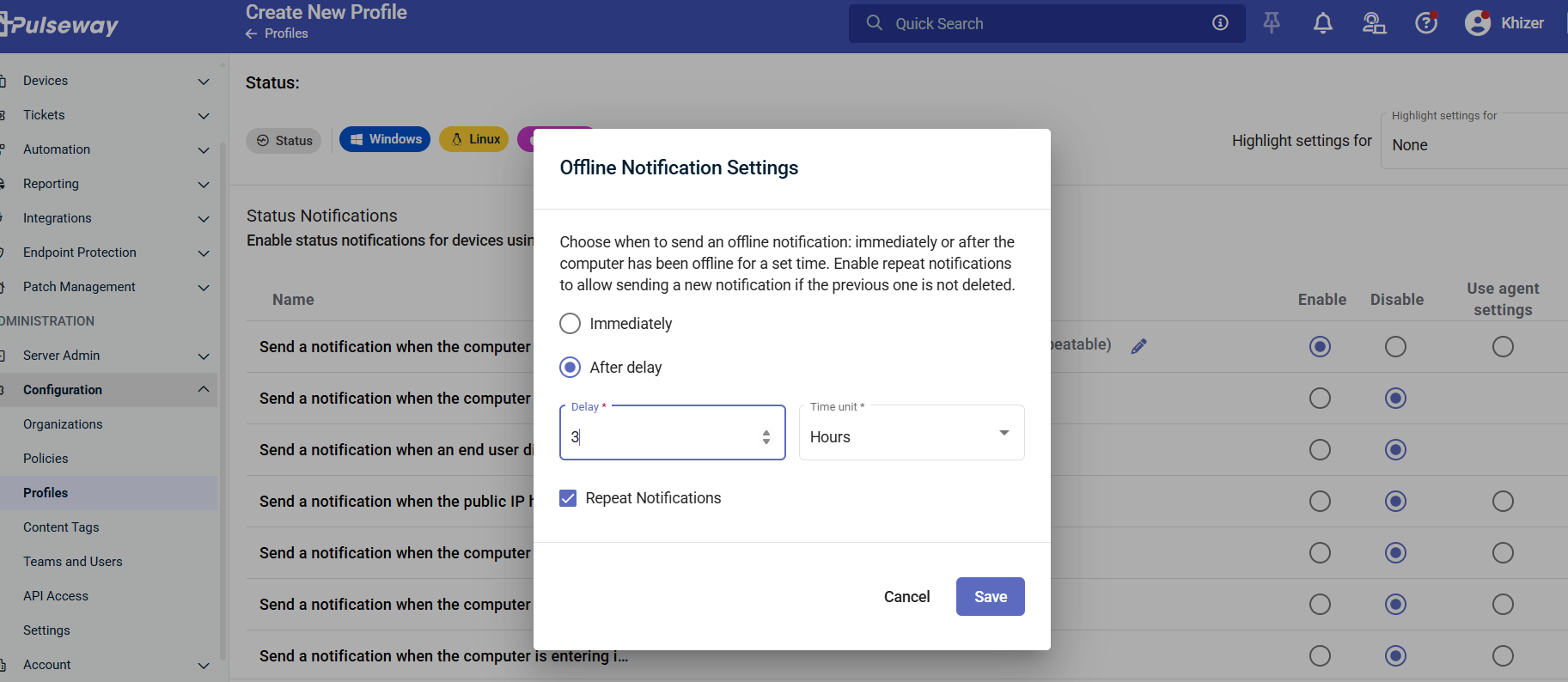Screen dimensions: 1568x682
Task: Select the Immediately radio option
Action: point(570,324)
